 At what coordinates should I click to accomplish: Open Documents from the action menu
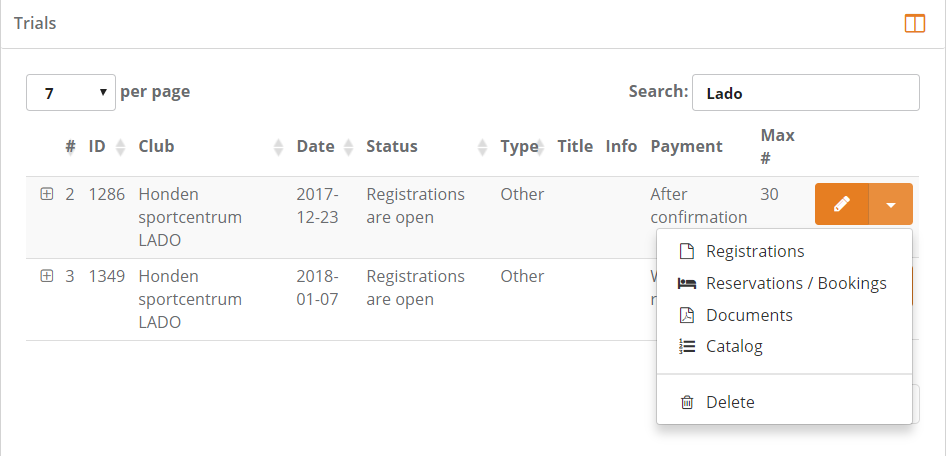(749, 316)
